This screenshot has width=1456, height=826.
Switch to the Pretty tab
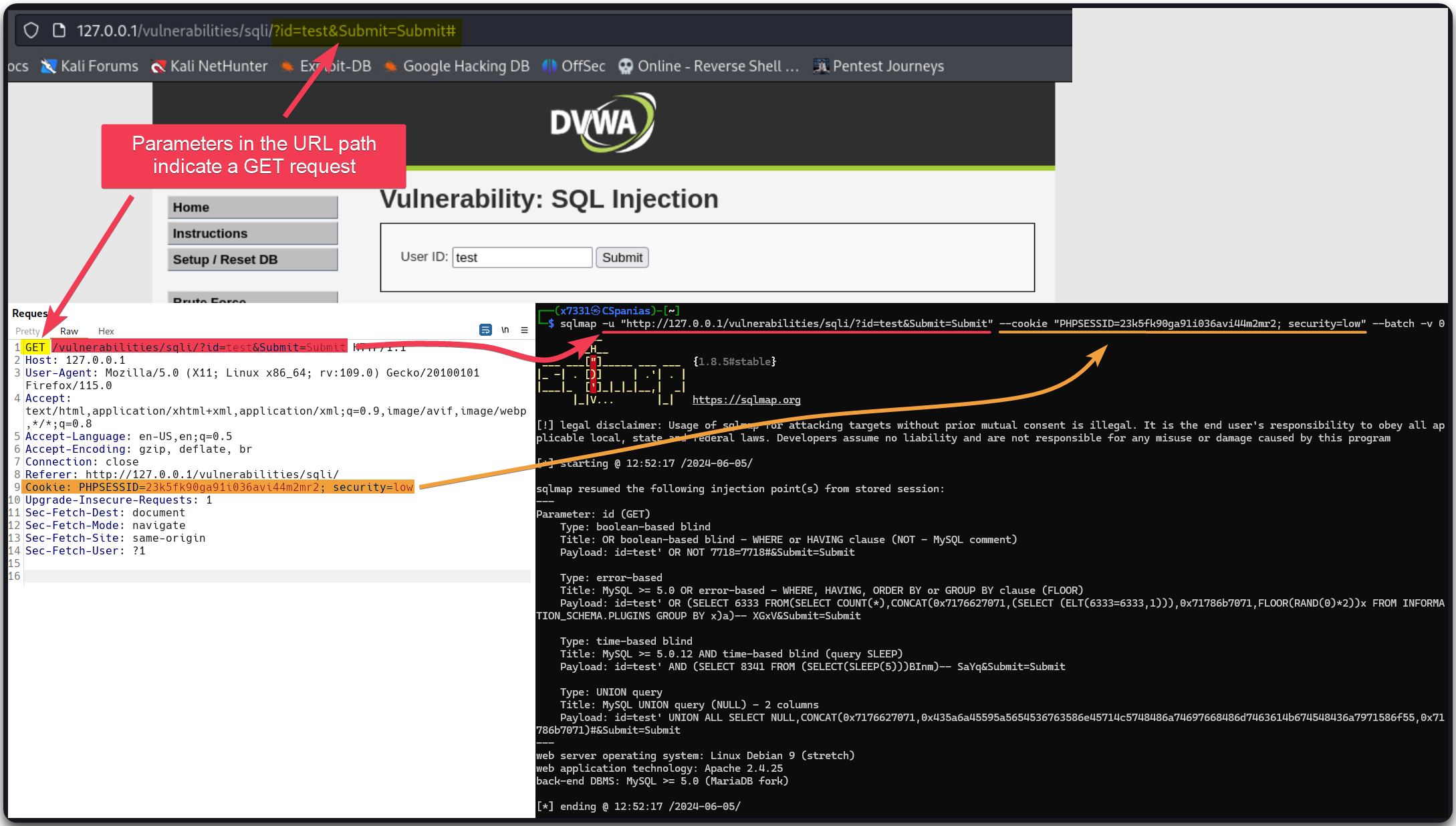pyautogui.click(x=27, y=331)
